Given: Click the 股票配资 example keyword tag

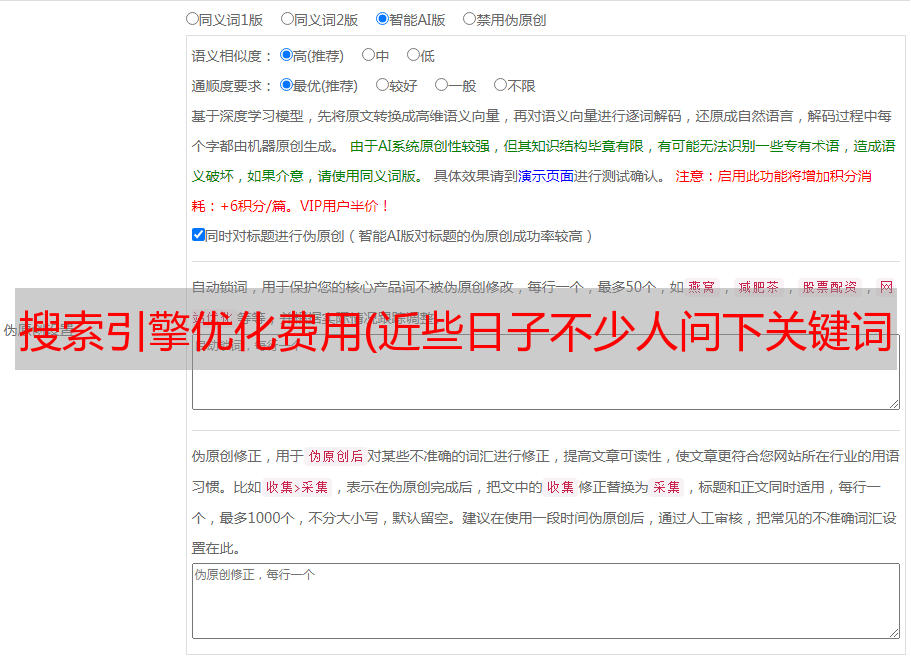Looking at the screenshot, I should click(830, 287).
